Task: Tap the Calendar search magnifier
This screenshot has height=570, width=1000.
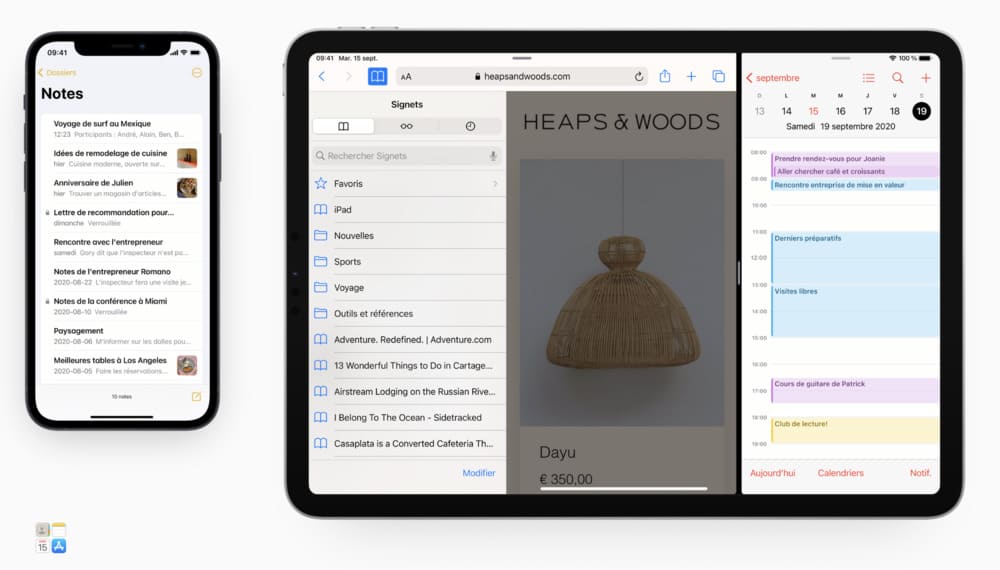Action: pyautogui.click(x=897, y=78)
